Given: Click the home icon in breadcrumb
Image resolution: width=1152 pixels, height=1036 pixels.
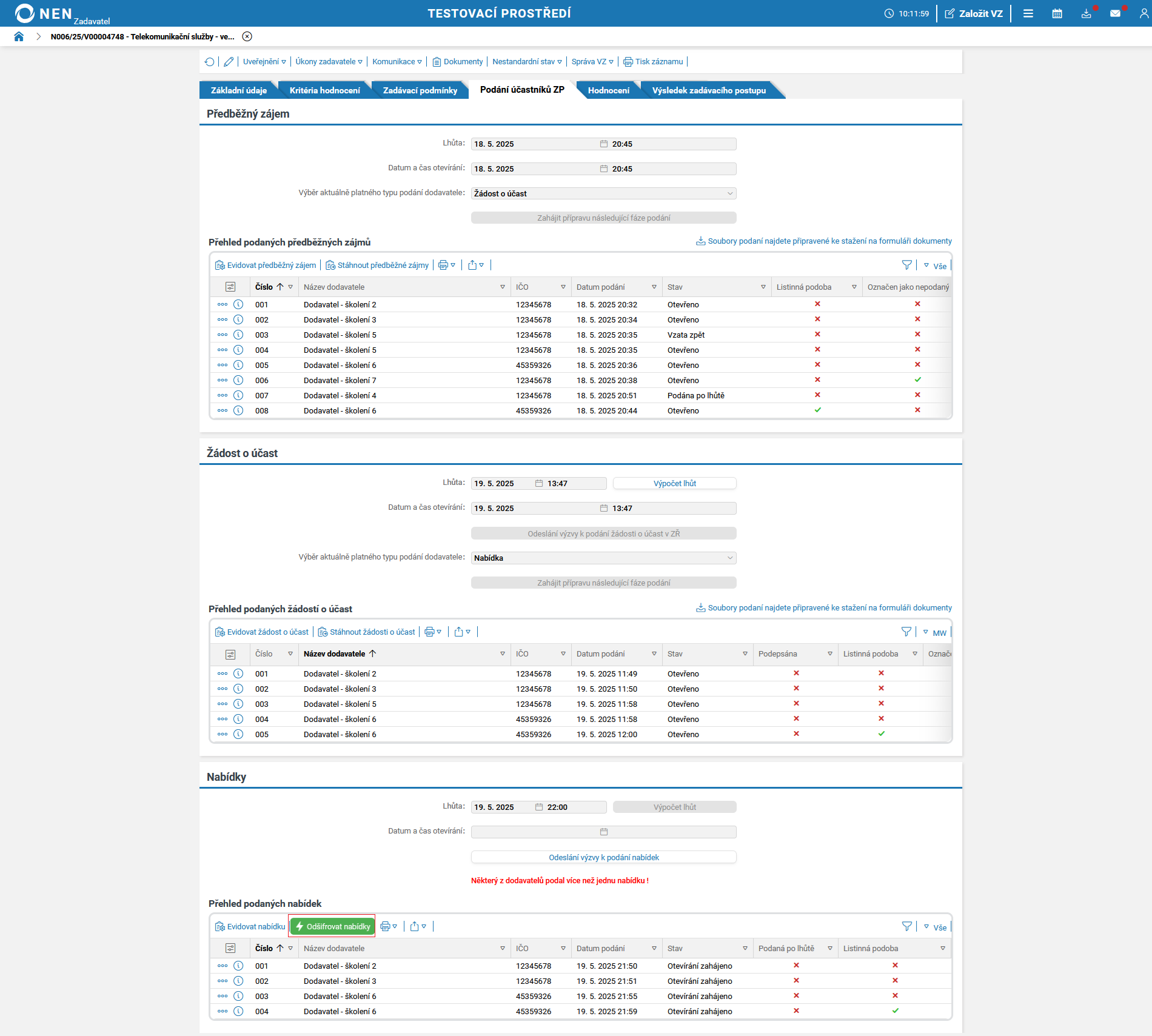Looking at the screenshot, I should pyautogui.click(x=19, y=36).
